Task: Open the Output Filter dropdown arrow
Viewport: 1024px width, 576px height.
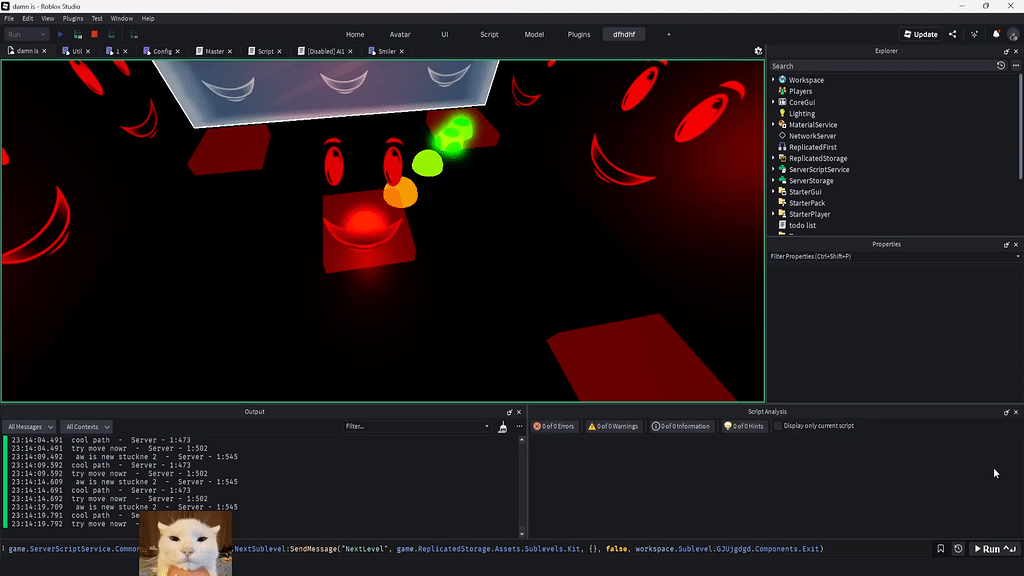Action: (487, 426)
